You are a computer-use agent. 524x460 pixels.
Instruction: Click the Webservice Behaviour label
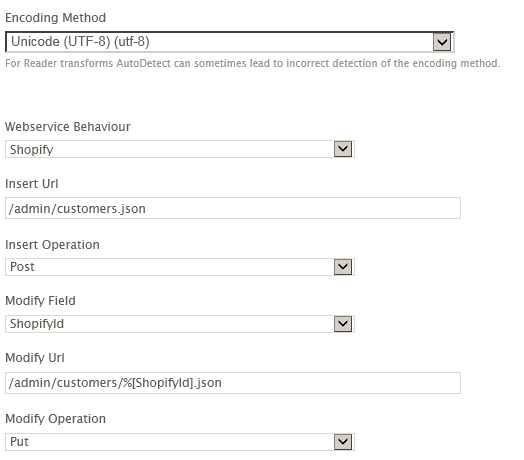coord(68,127)
